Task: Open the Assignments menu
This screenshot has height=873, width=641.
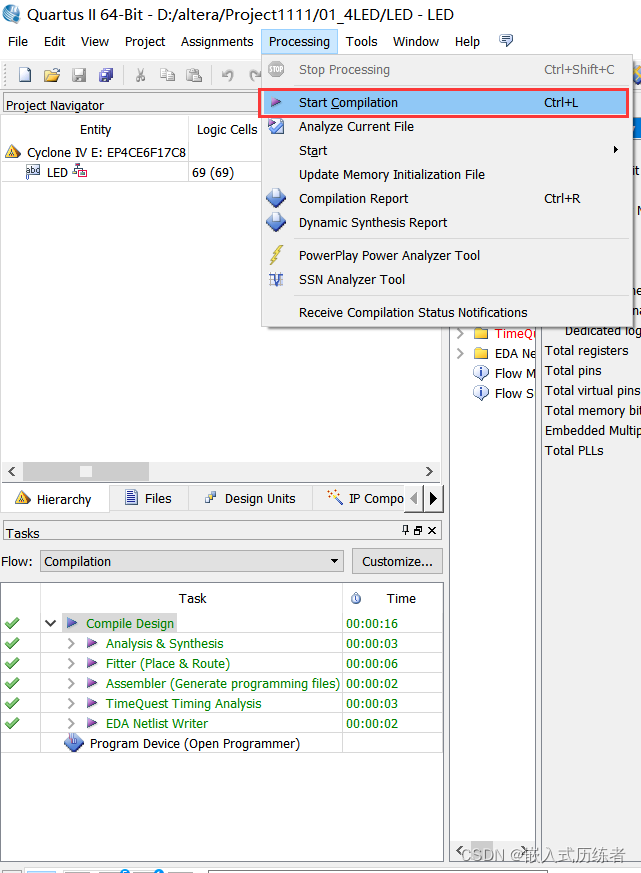Action: point(217,42)
